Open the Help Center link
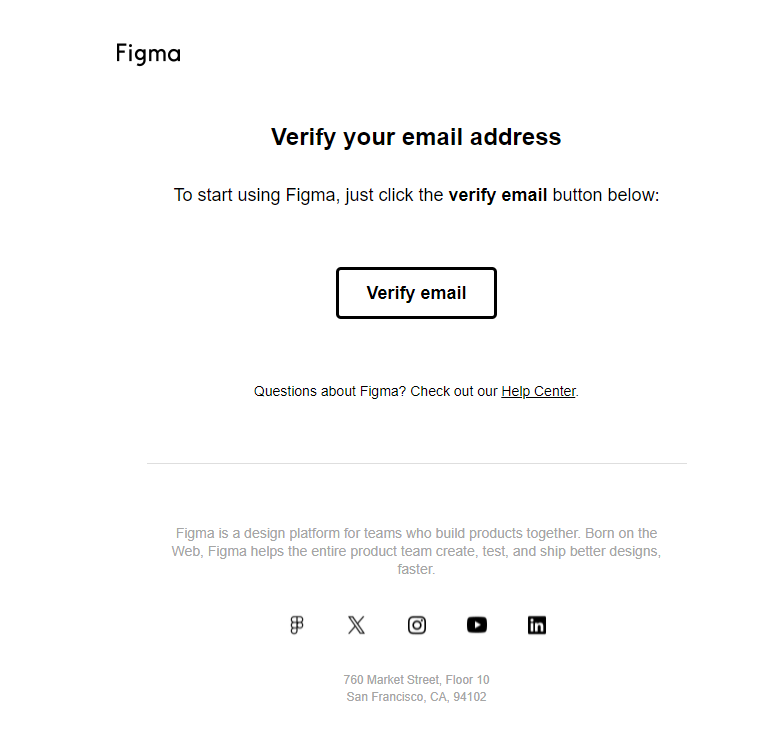The height and width of the screenshot is (744, 783). pos(538,391)
